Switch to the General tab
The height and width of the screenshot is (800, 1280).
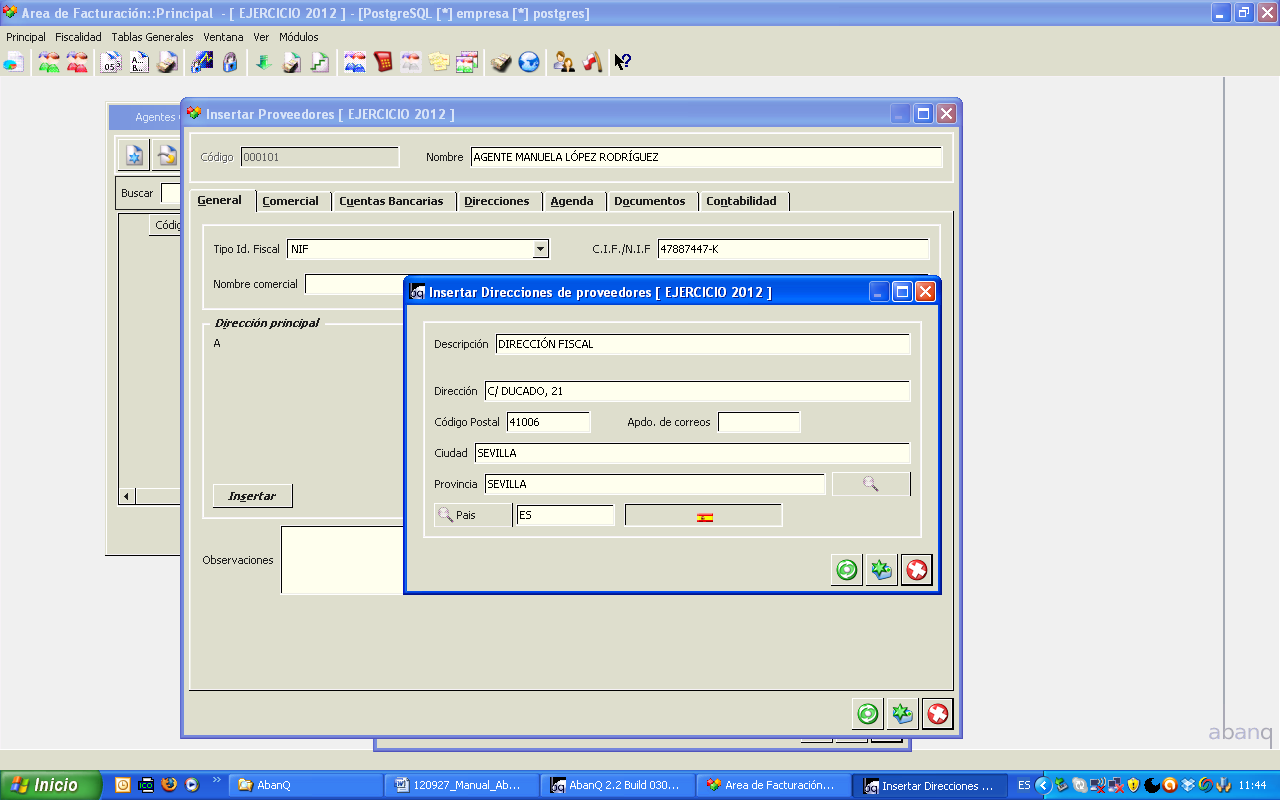[x=220, y=200]
